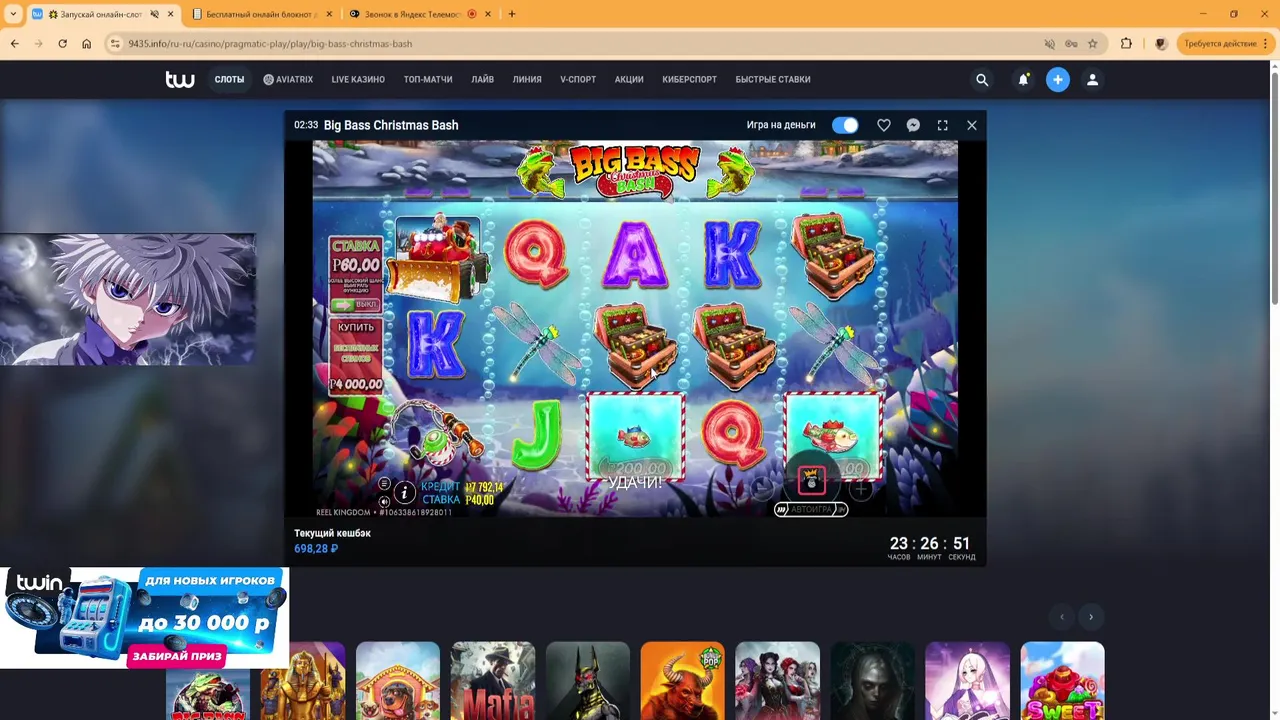Open the Sweet game thumbnail
This screenshot has width=1280, height=720.
[x=1063, y=681]
